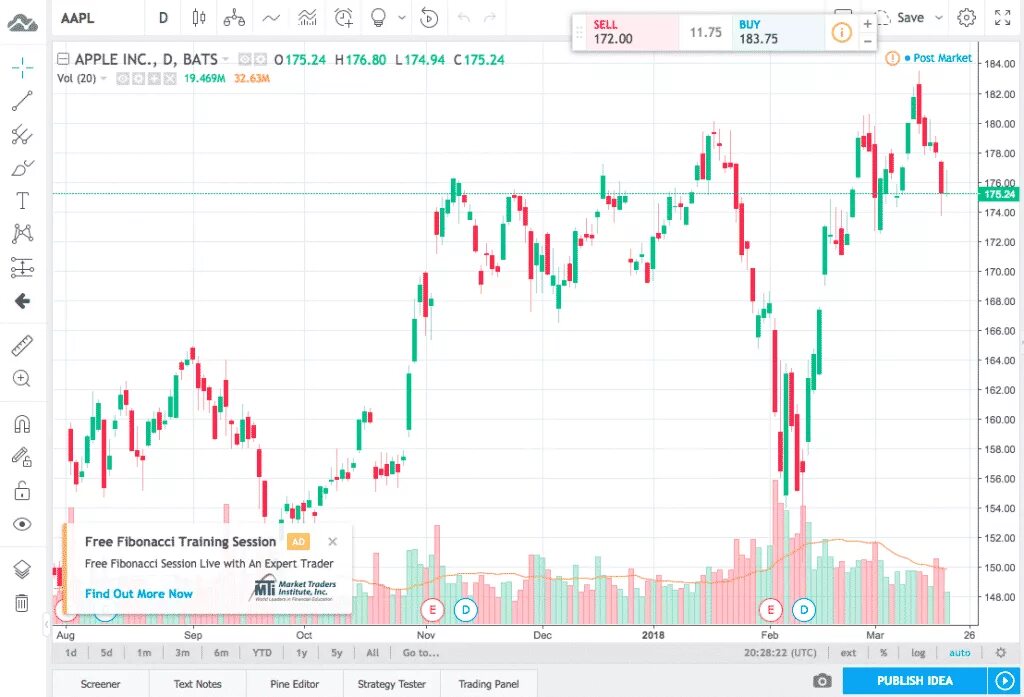This screenshot has width=1024, height=697.
Task: Toggle stay in drawing mode pencil-lock
Action: pyautogui.click(x=22, y=457)
